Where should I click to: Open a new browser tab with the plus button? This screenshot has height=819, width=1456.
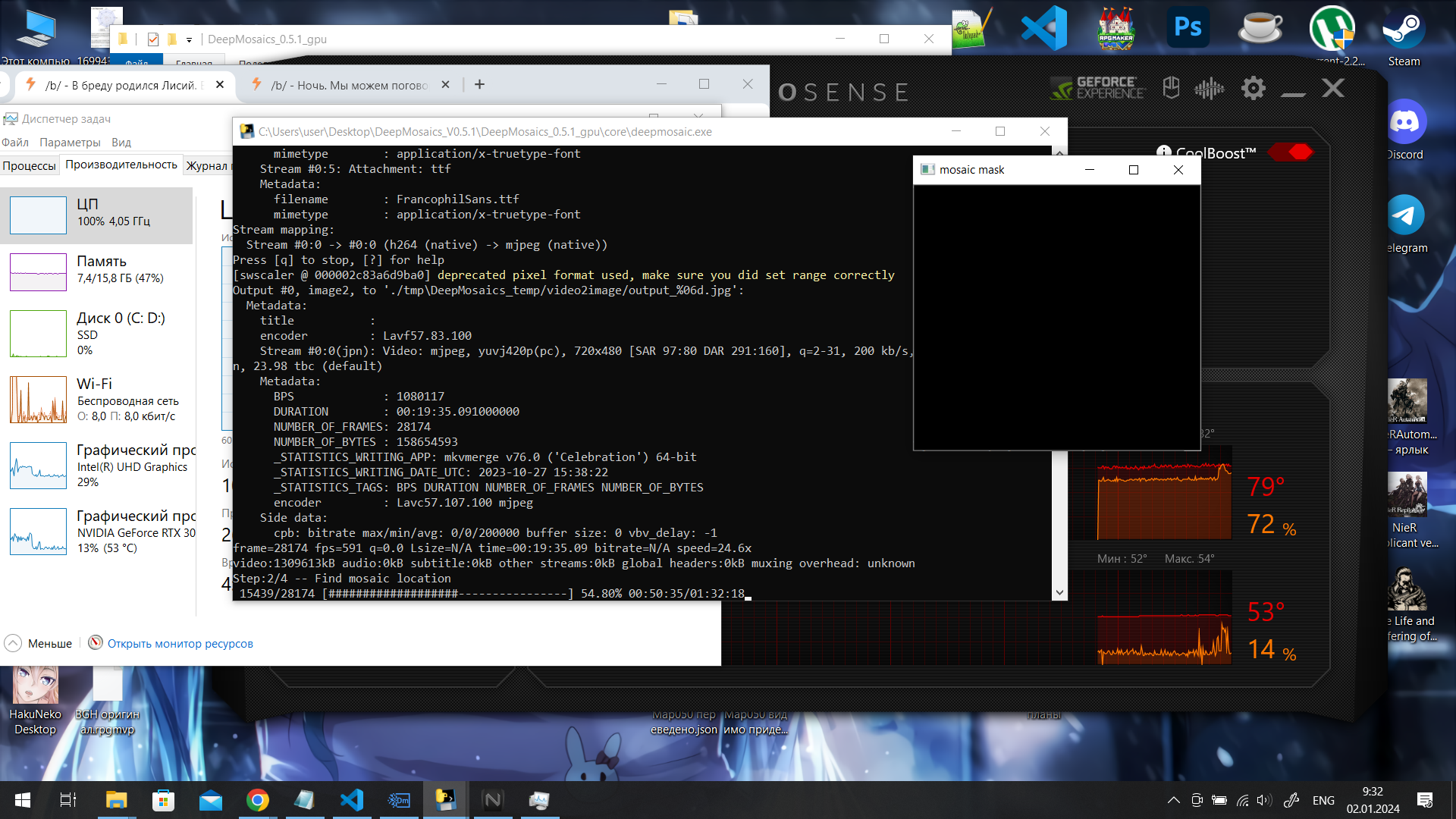click(x=479, y=84)
